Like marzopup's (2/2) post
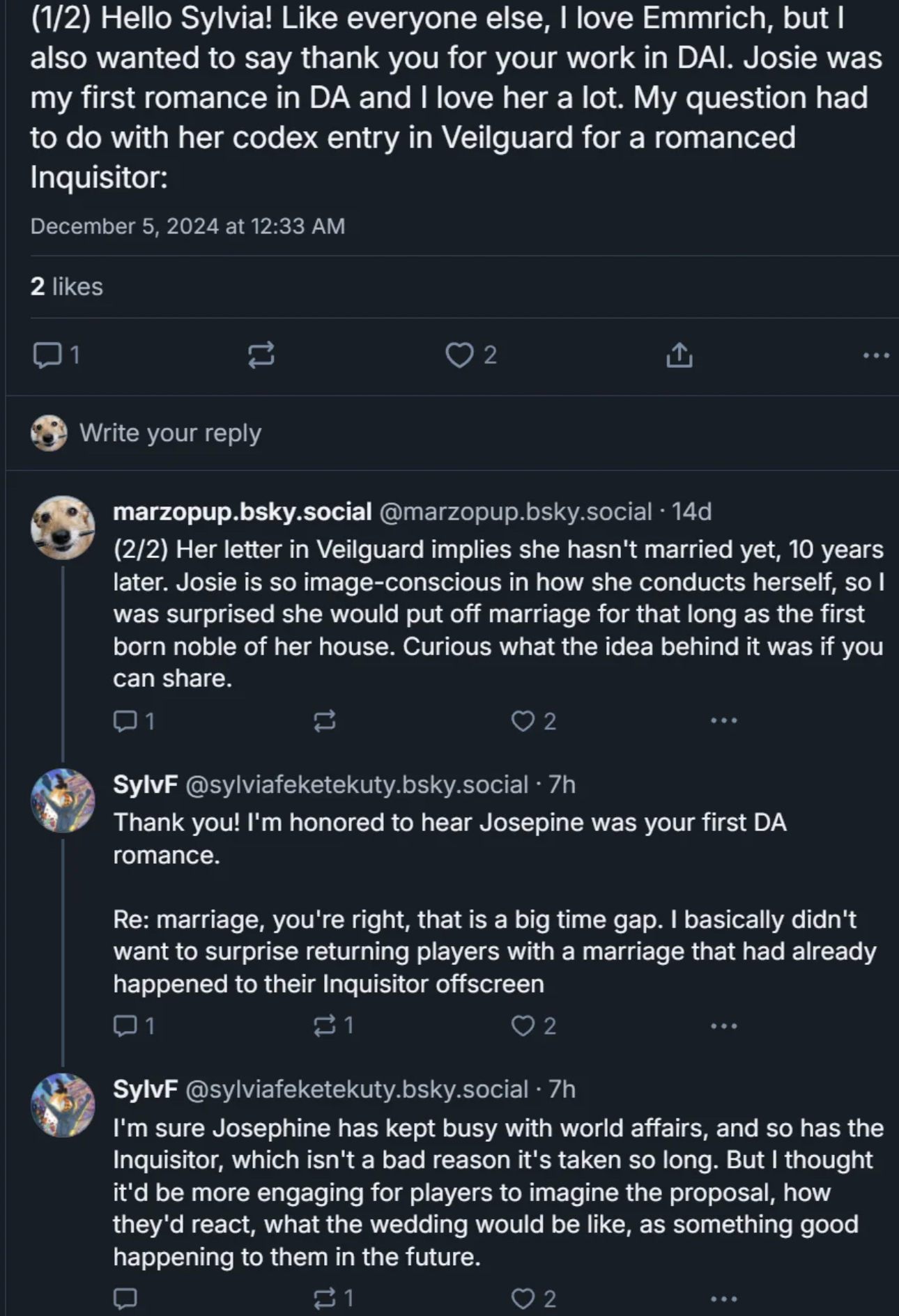Image resolution: width=899 pixels, height=1316 pixels. tap(523, 720)
